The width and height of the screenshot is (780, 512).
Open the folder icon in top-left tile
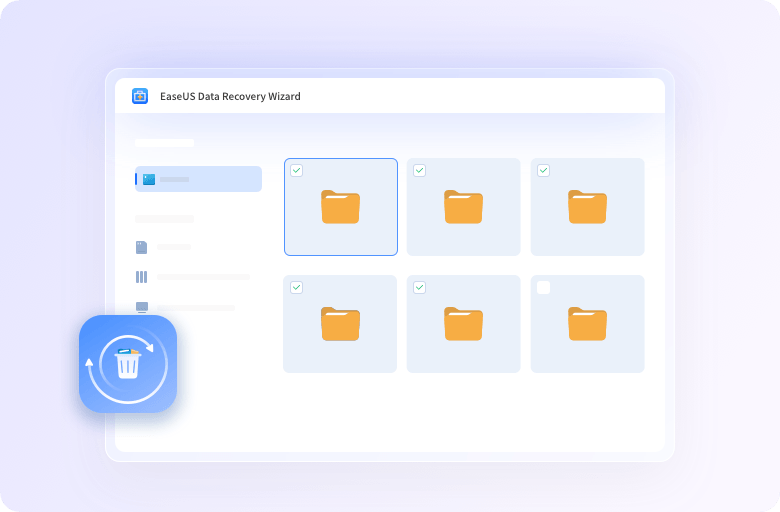(340, 206)
